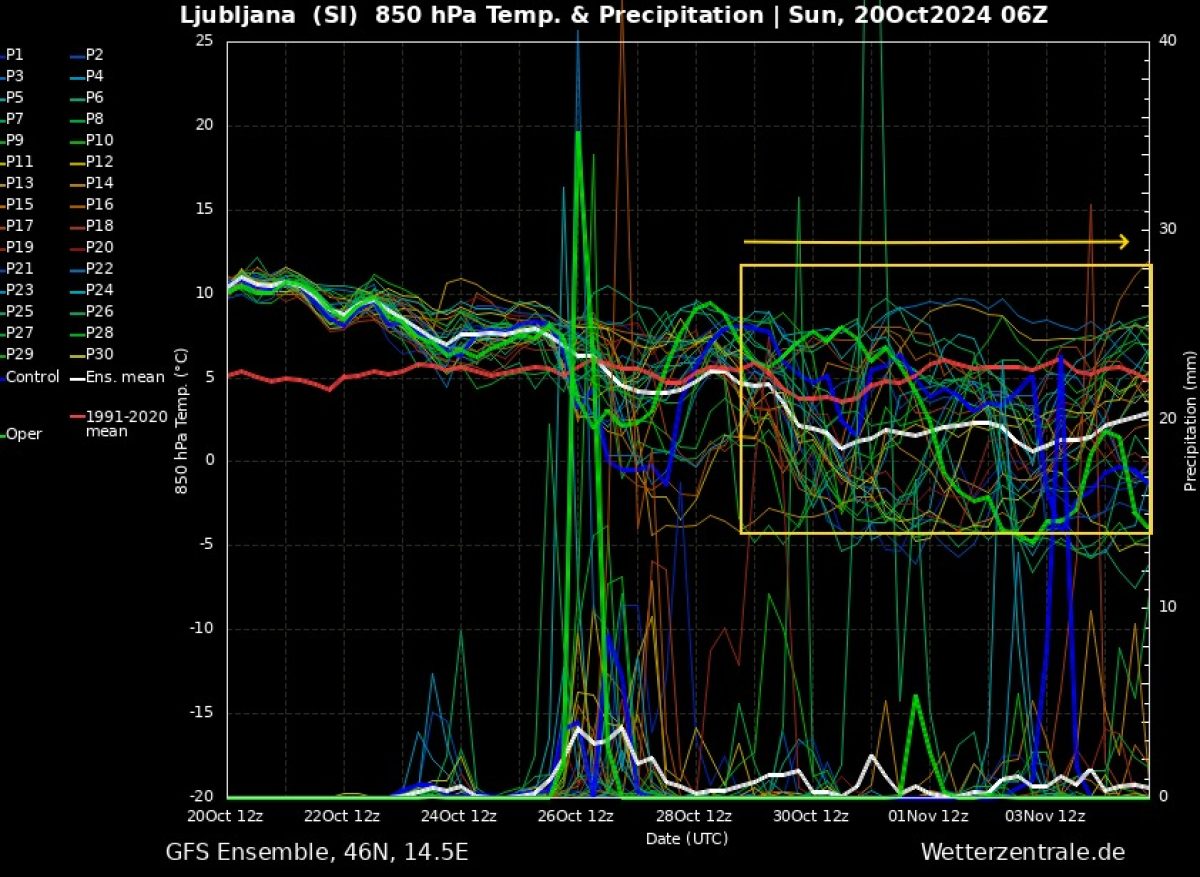Select the P22 legend entry

click(99, 269)
